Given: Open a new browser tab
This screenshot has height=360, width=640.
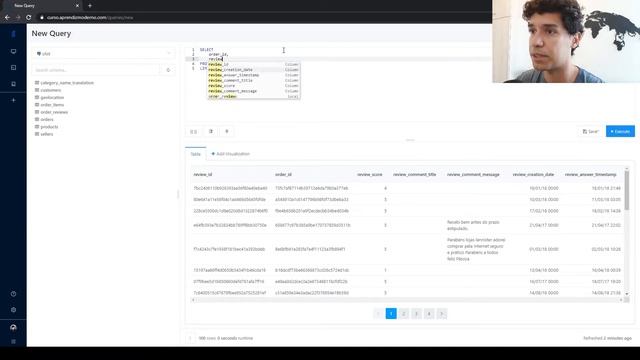Looking at the screenshot, I should 90,6.
